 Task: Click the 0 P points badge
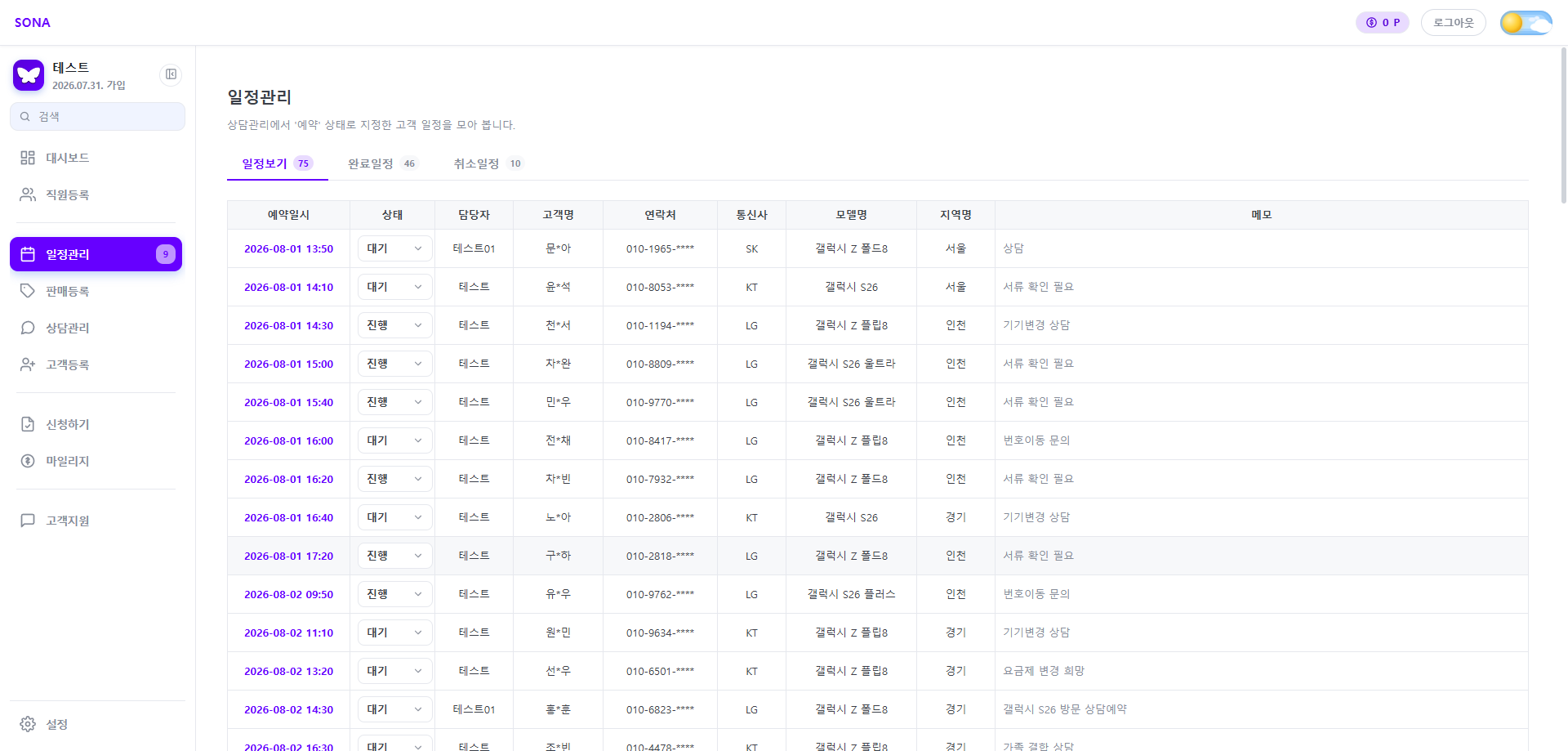coord(1383,23)
